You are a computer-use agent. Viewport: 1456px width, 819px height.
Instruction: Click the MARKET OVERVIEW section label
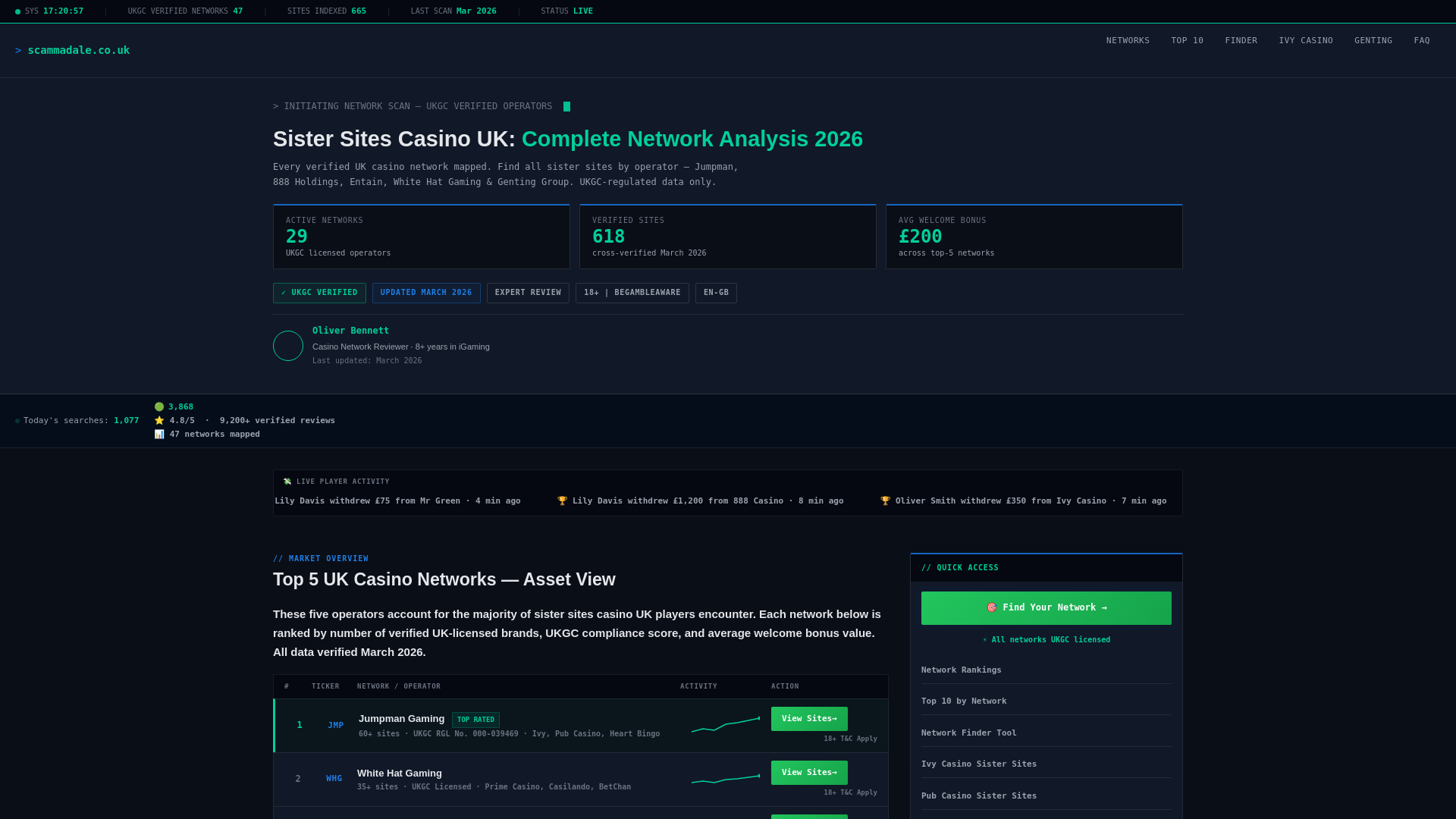pyautogui.click(x=321, y=559)
